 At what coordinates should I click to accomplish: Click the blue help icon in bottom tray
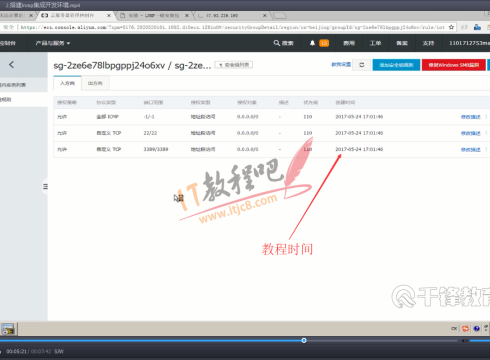click(476, 329)
